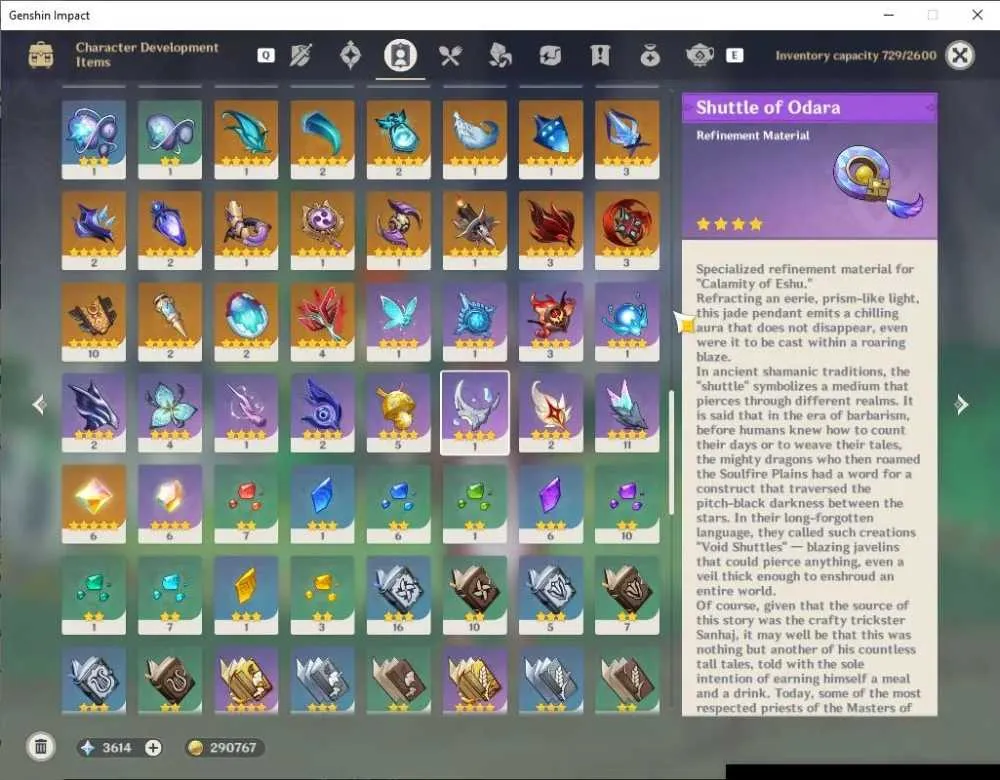Select the golden mushroom item with count 5
This screenshot has width=1000, height=780.
399,413
